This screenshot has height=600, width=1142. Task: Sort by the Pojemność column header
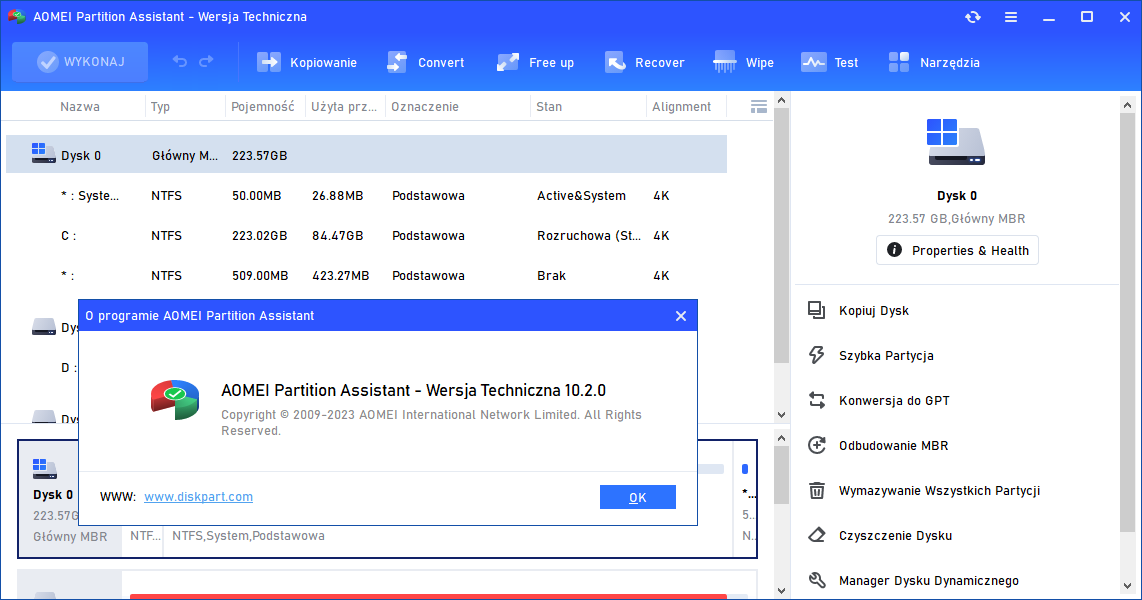point(263,107)
